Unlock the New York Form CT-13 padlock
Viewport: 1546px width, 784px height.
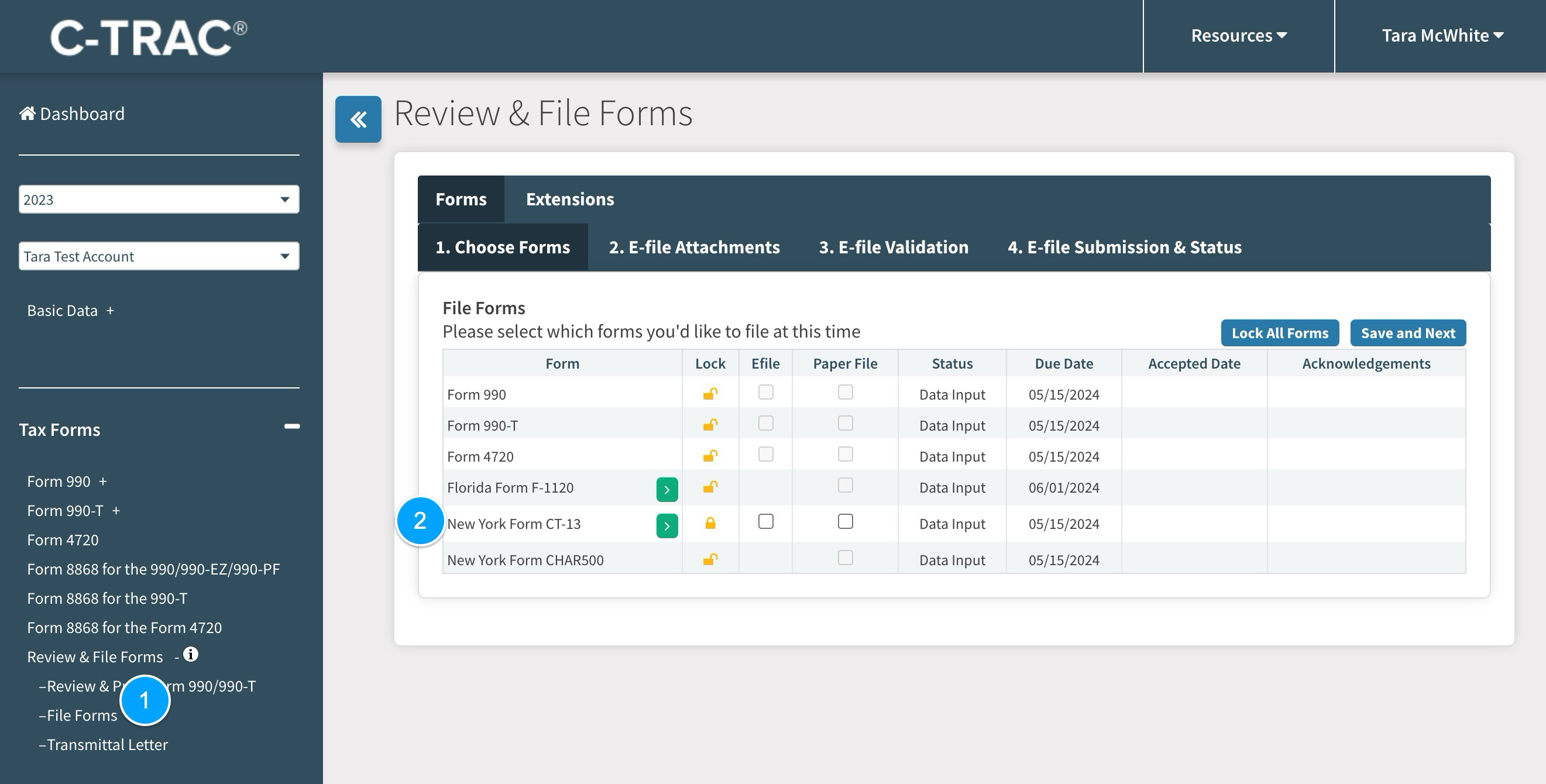point(710,523)
